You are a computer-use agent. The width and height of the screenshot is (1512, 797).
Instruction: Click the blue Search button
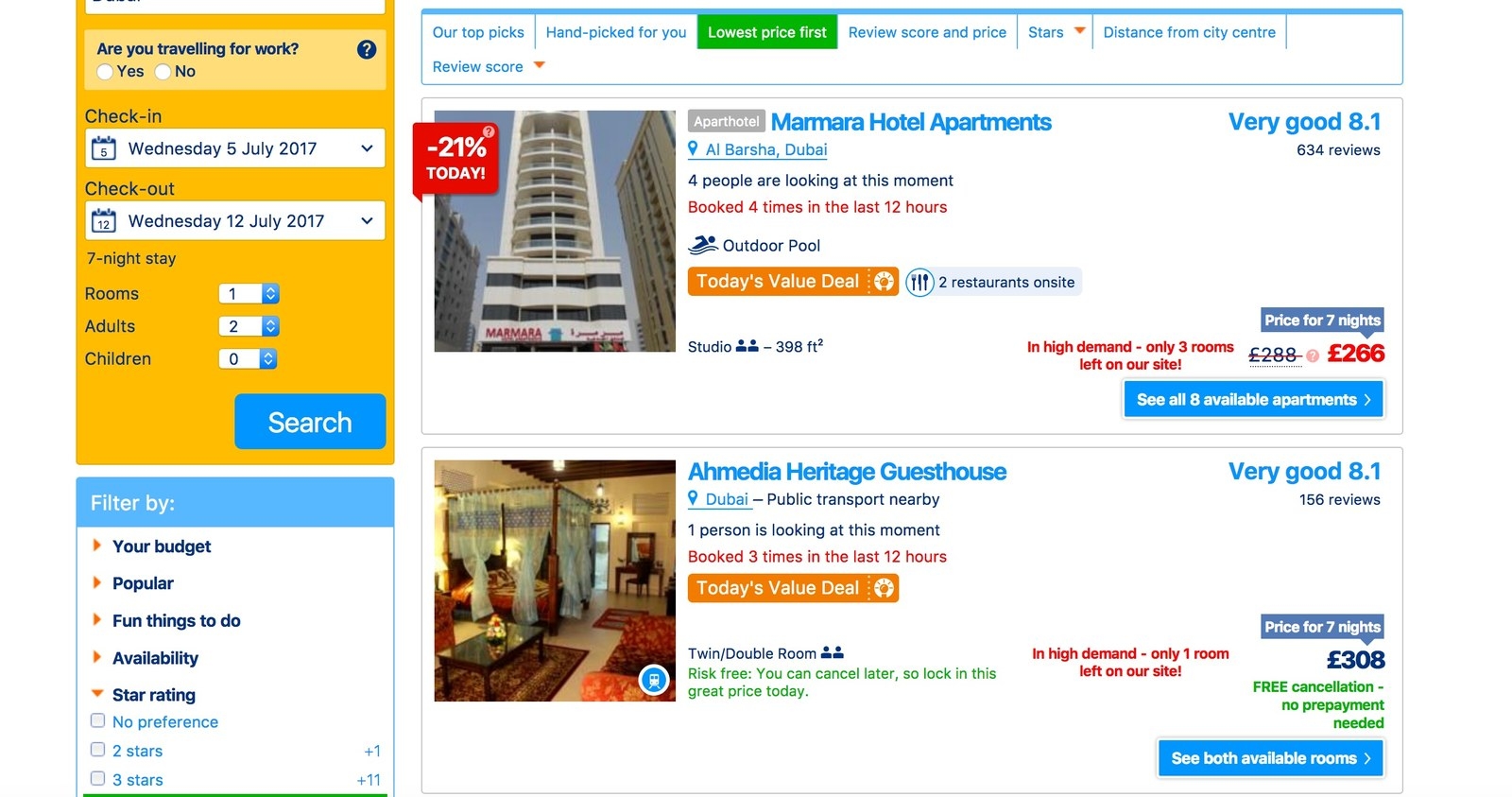coord(310,422)
